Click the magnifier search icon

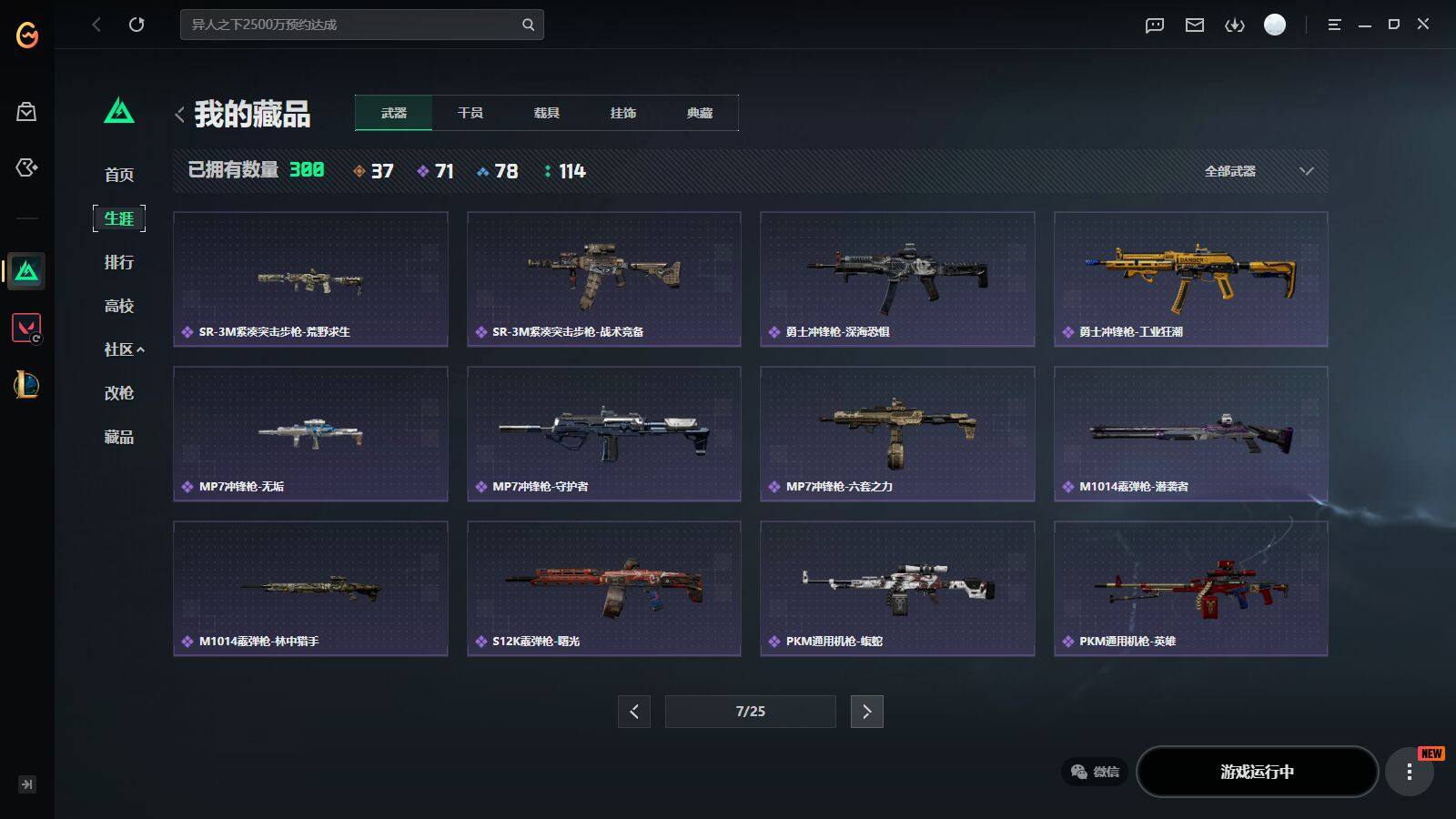(x=528, y=25)
